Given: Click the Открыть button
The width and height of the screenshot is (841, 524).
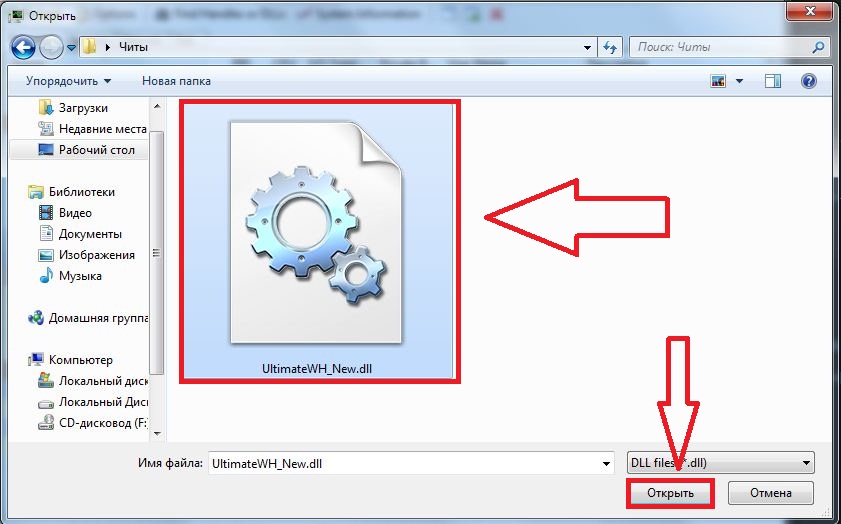Looking at the screenshot, I should tap(669, 493).
